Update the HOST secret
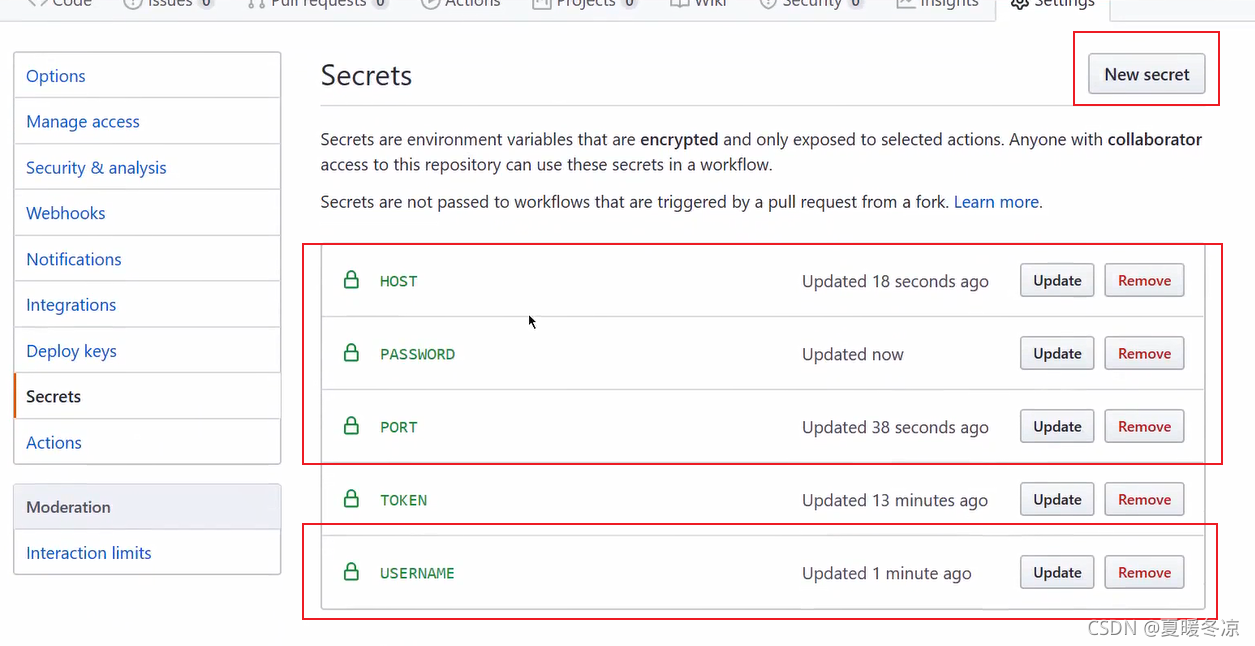Image resolution: width=1255 pixels, height=646 pixels. (x=1057, y=280)
